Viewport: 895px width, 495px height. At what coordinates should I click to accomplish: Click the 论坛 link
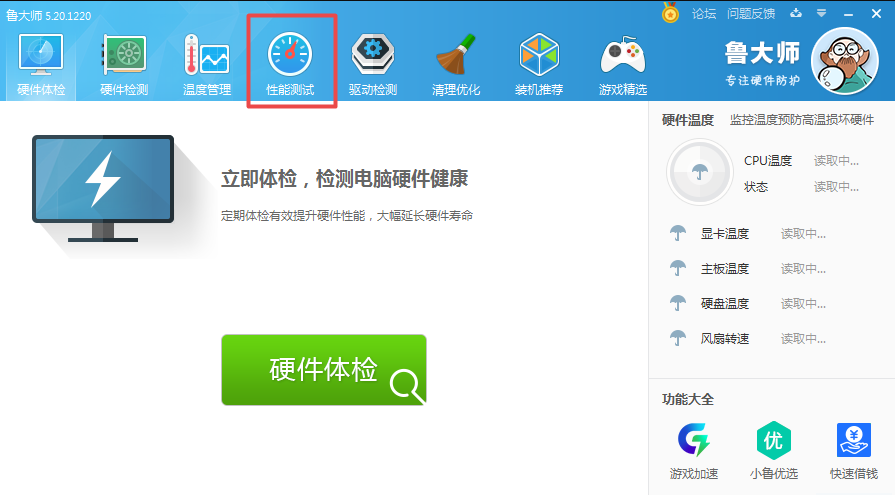point(704,14)
